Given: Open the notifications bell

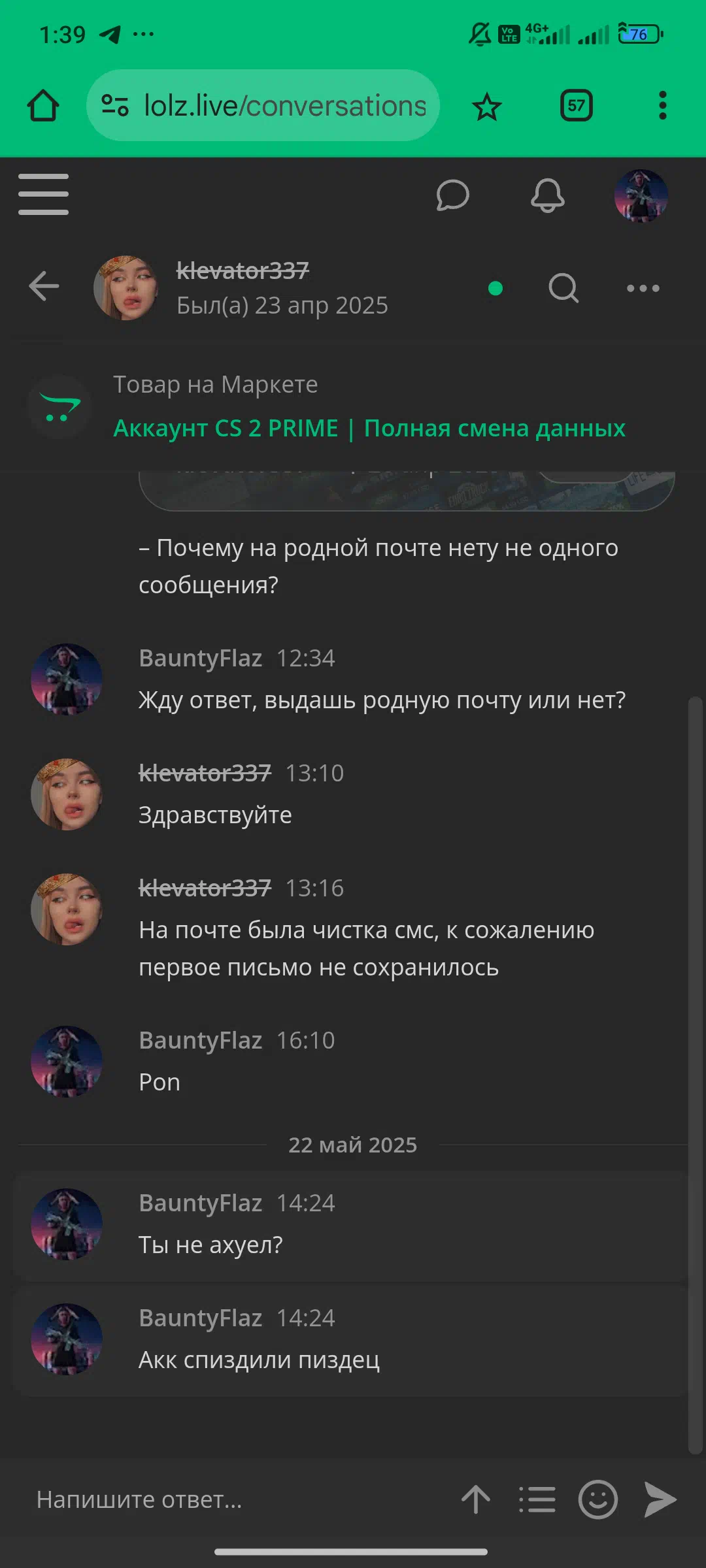Looking at the screenshot, I should point(547,195).
